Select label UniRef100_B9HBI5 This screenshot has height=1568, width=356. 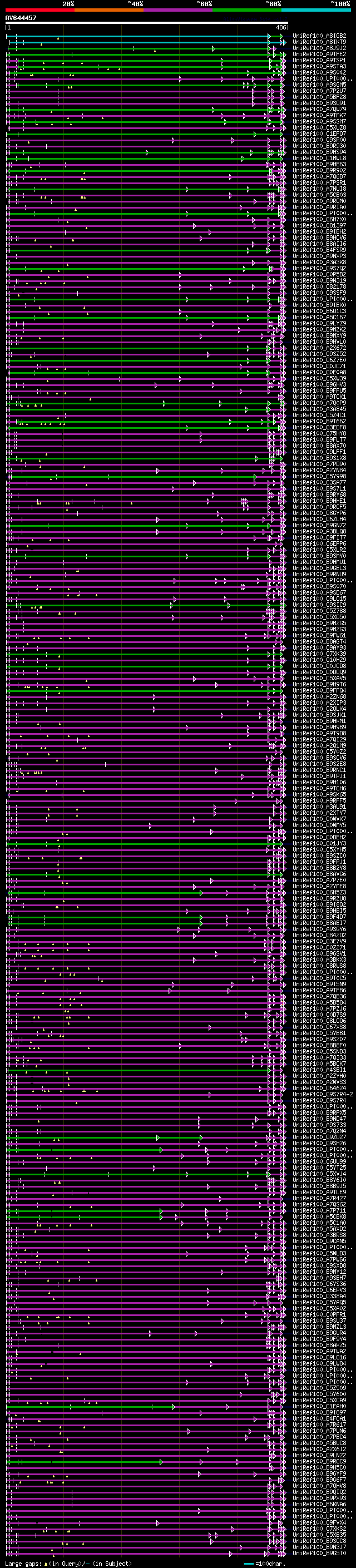point(319,911)
